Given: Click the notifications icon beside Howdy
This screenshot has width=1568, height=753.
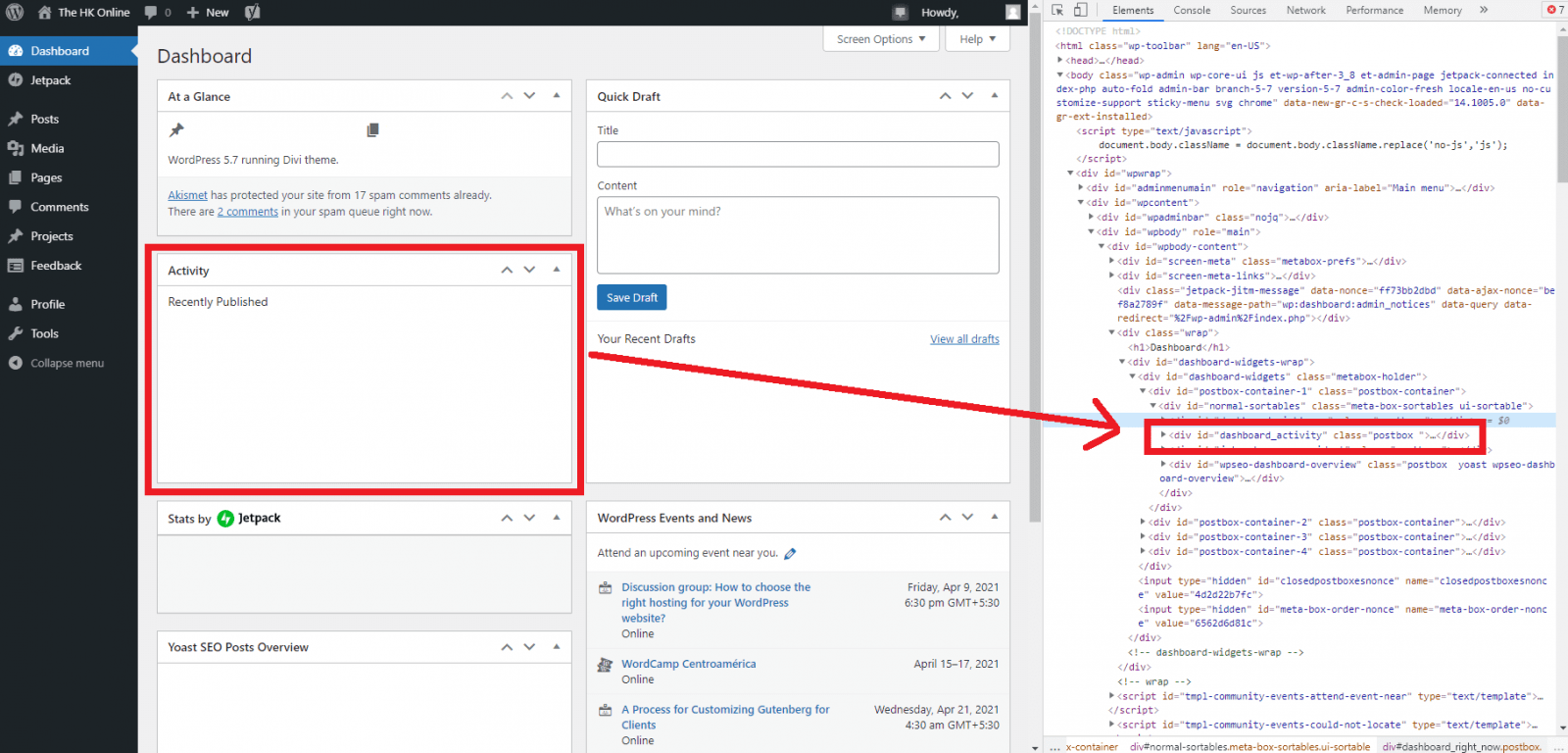Looking at the screenshot, I should click(900, 13).
